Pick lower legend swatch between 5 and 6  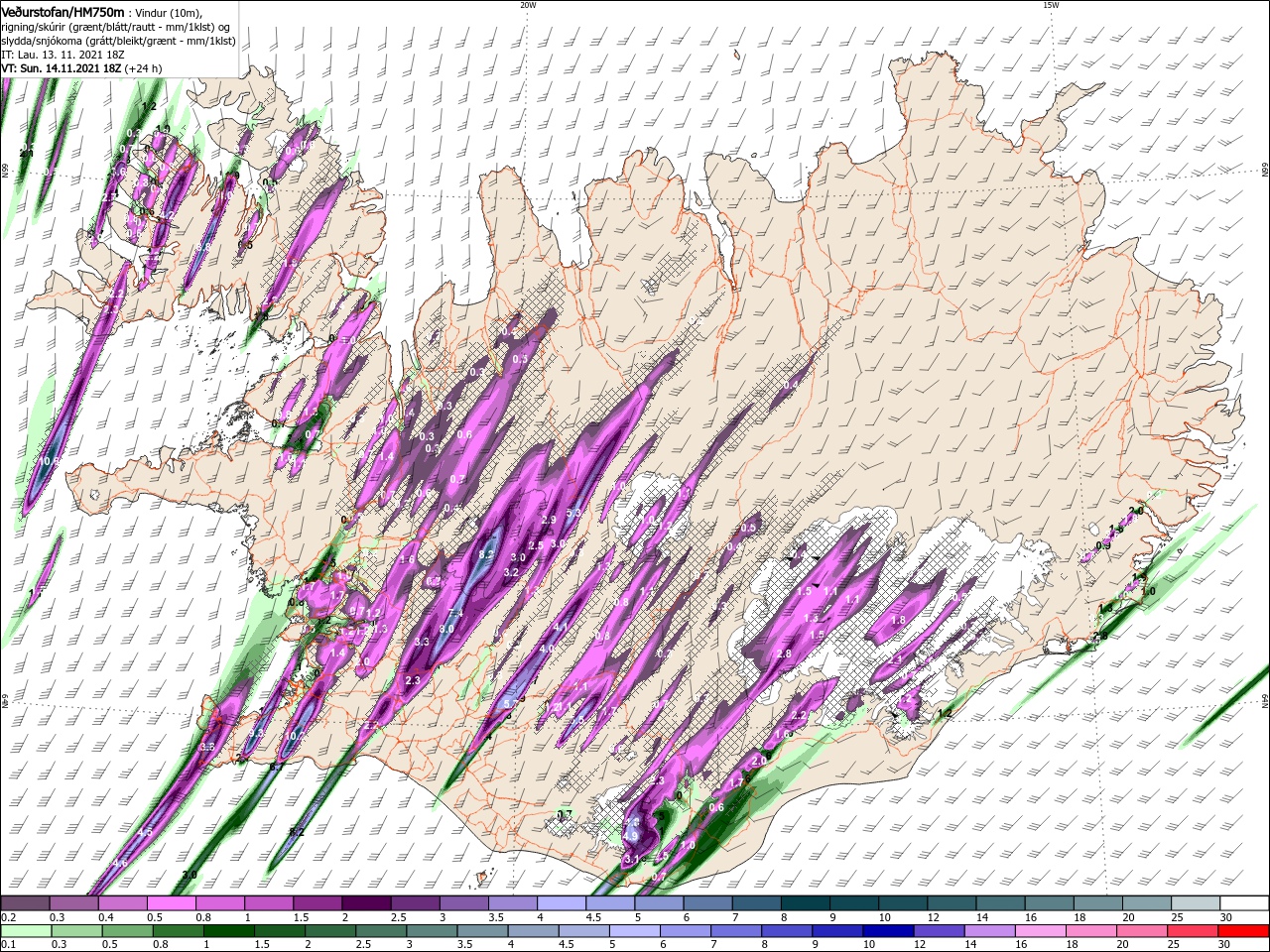pos(635,931)
